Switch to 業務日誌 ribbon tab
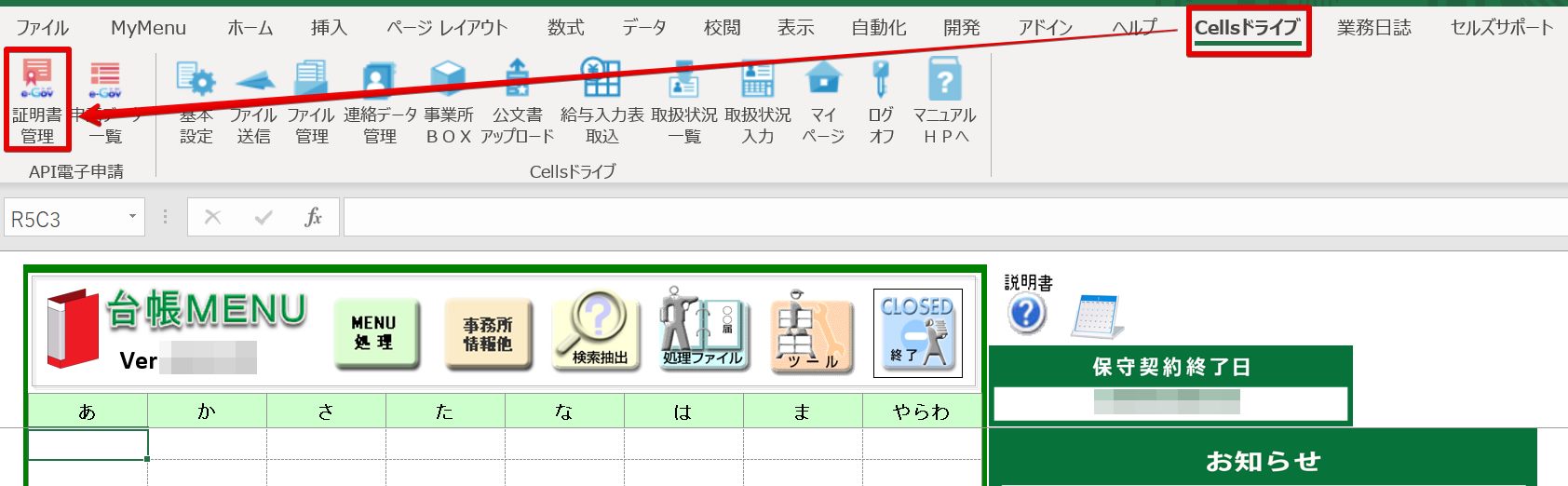 point(1374,28)
